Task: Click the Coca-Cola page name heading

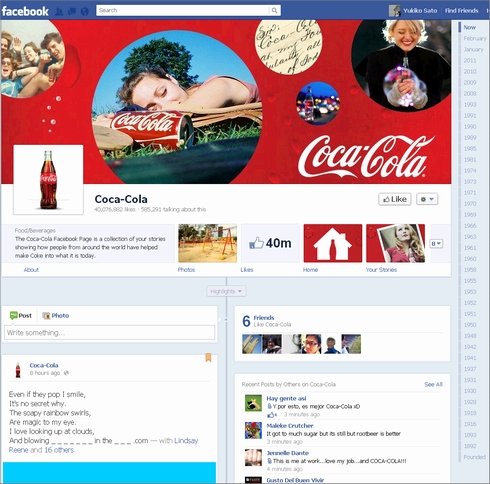Action: coord(121,199)
